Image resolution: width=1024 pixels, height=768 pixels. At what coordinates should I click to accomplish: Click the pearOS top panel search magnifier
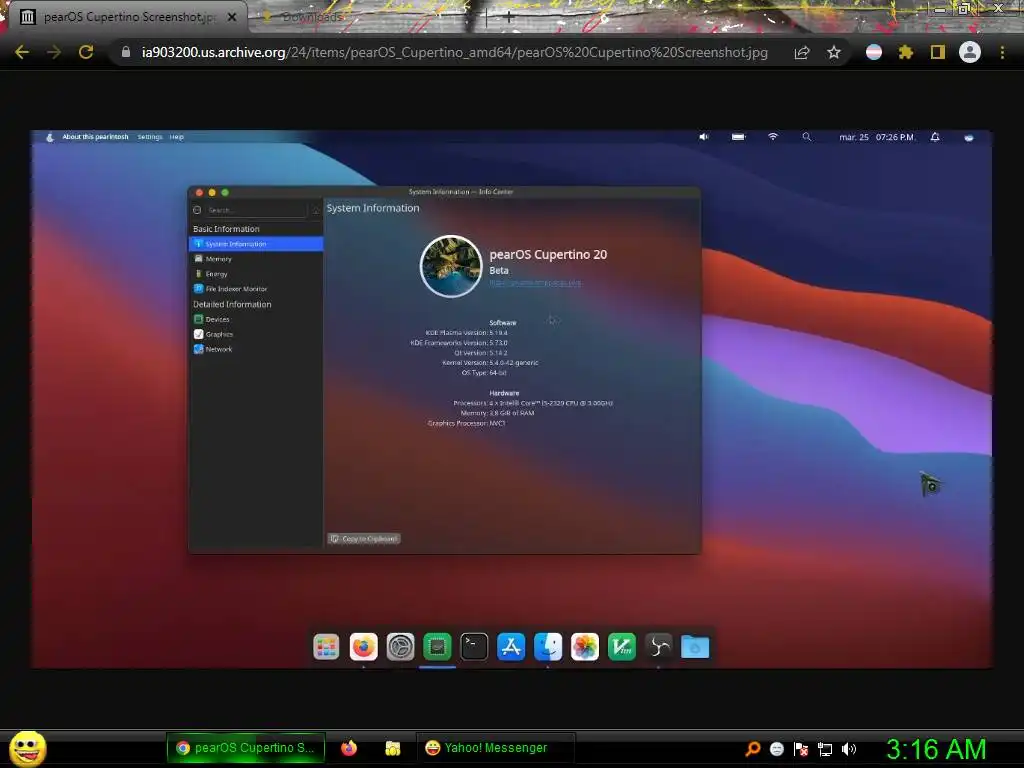pyautogui.click(x=807, y=137)
